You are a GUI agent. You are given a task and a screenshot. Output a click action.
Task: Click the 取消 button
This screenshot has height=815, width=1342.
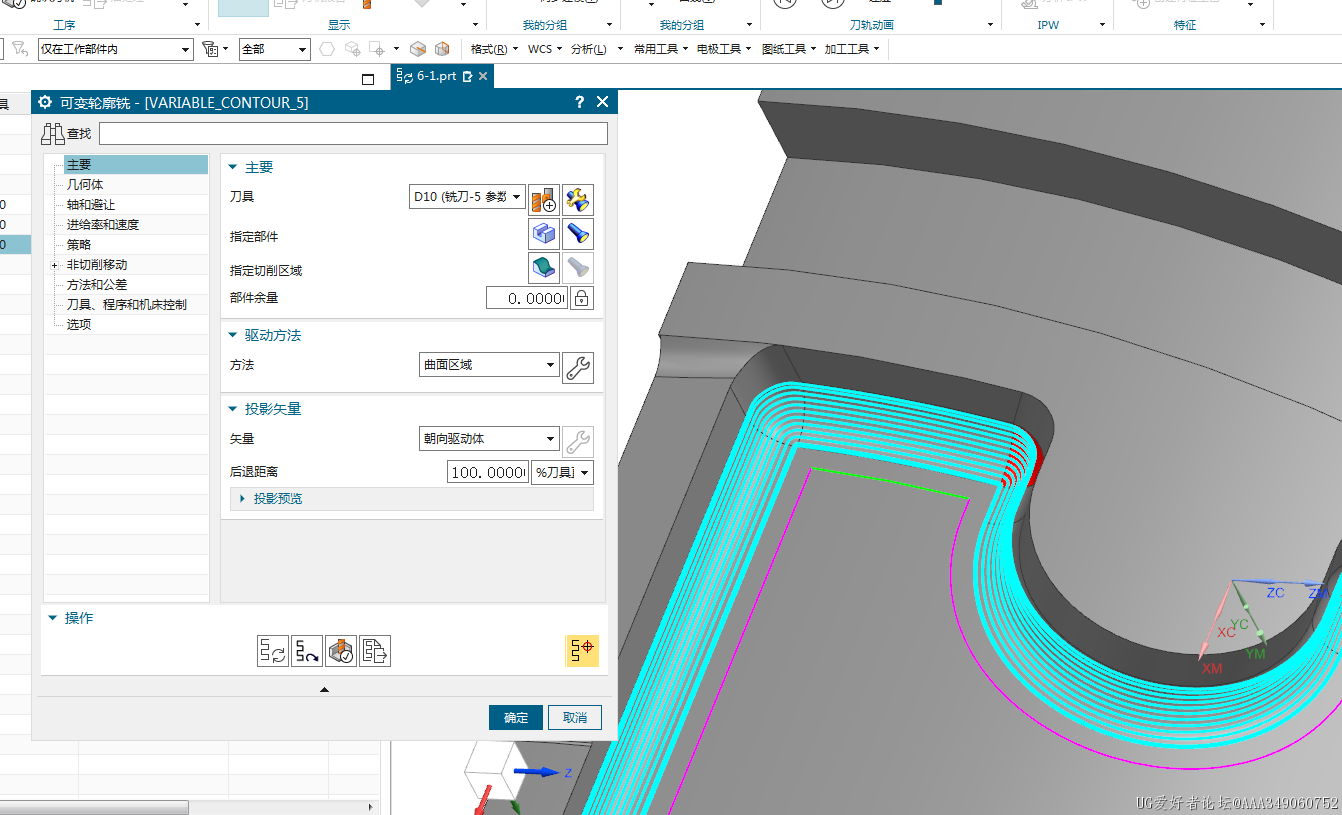[x=575, y=718]
